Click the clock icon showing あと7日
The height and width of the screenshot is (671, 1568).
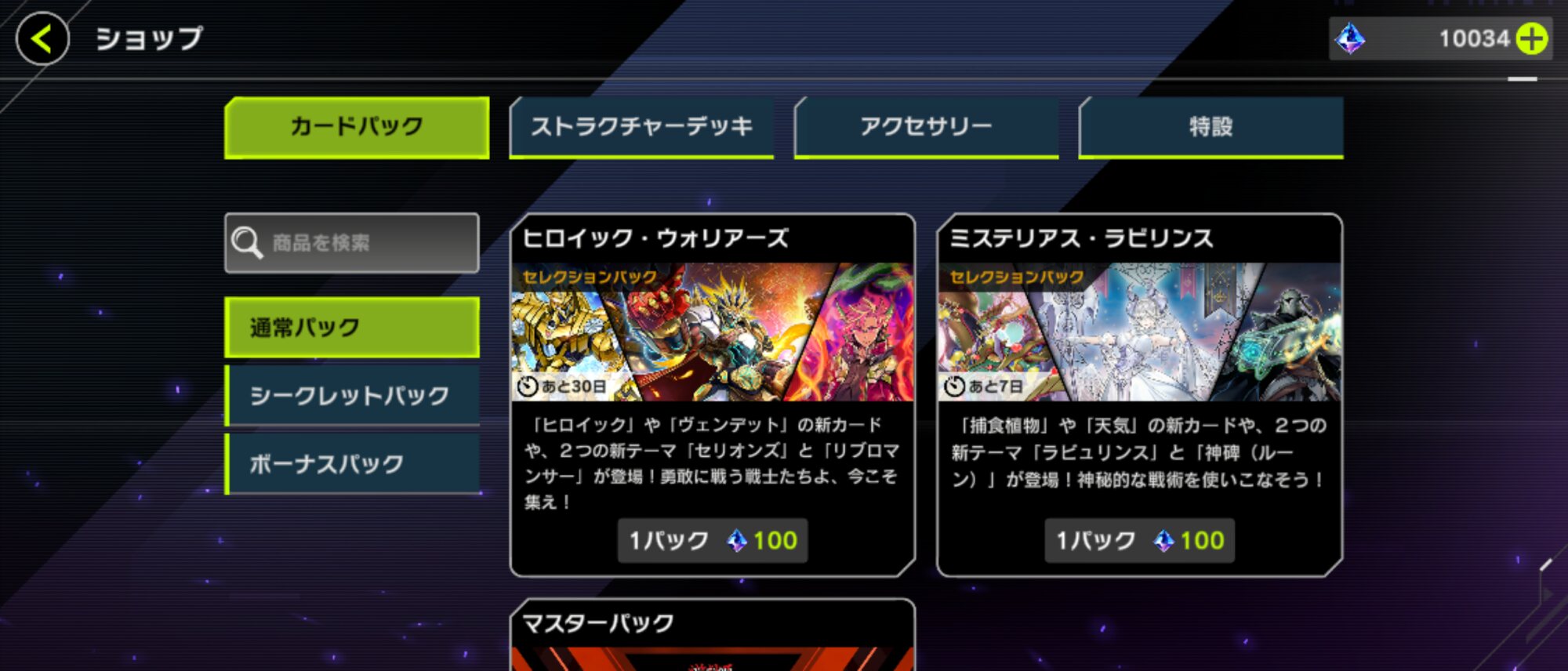point(954,386)
